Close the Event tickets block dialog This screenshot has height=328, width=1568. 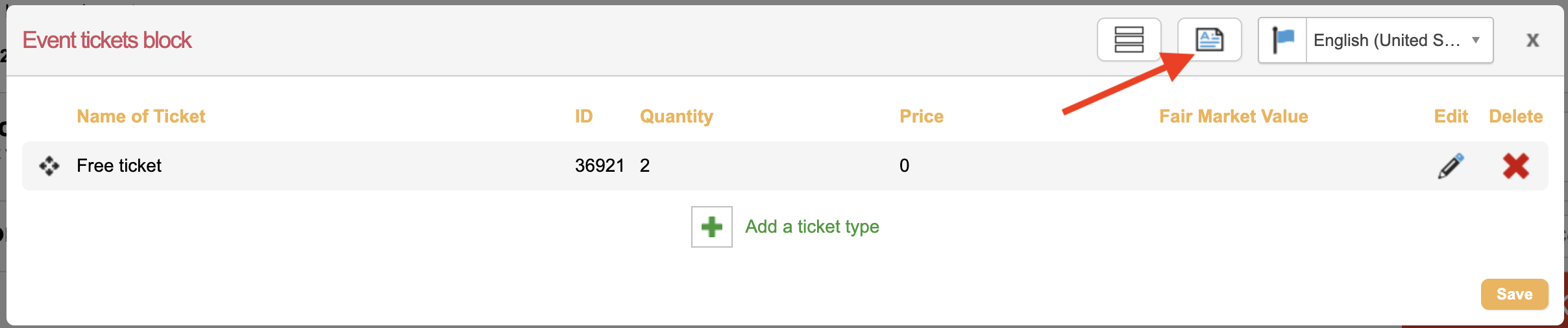coord(1532,40)
